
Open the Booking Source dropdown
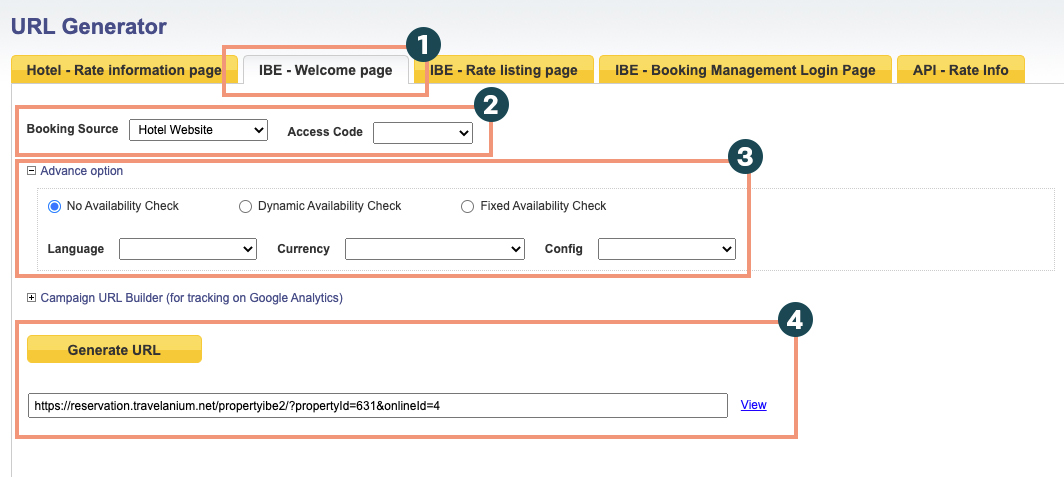tap(198, 130)
